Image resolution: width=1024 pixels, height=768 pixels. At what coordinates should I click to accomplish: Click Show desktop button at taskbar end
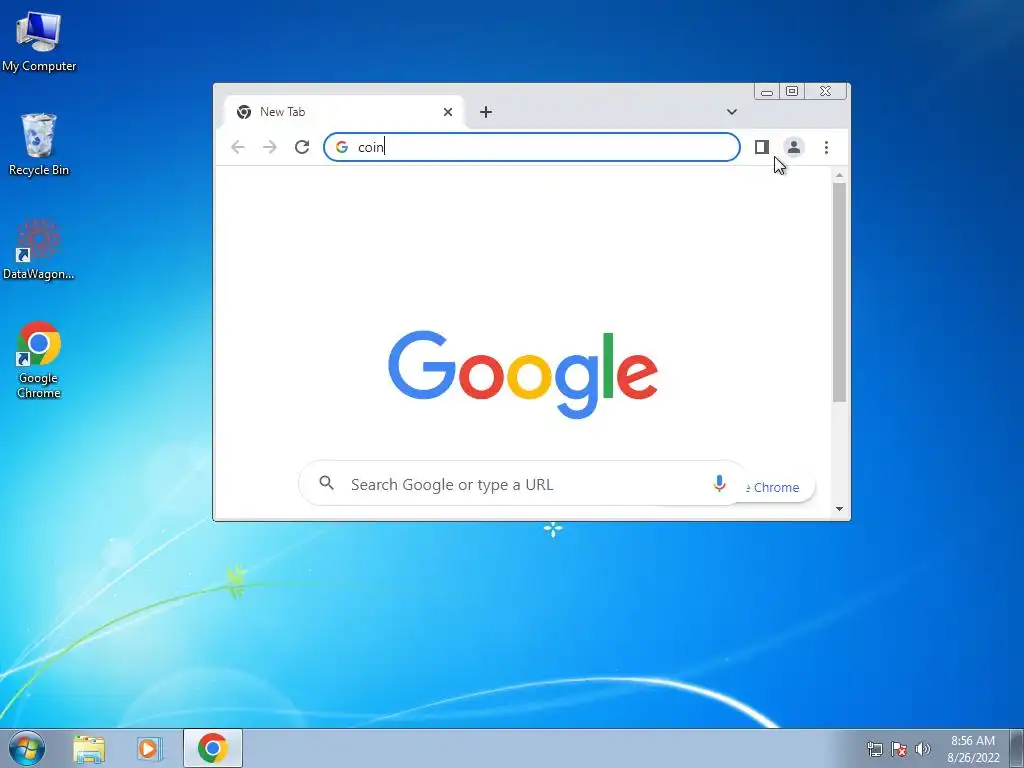[x=1017, y=748]
